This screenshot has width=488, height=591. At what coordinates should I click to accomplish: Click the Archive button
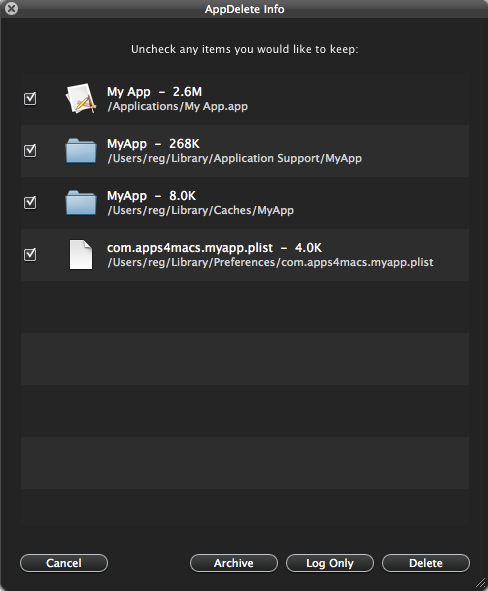coord(234,563)
